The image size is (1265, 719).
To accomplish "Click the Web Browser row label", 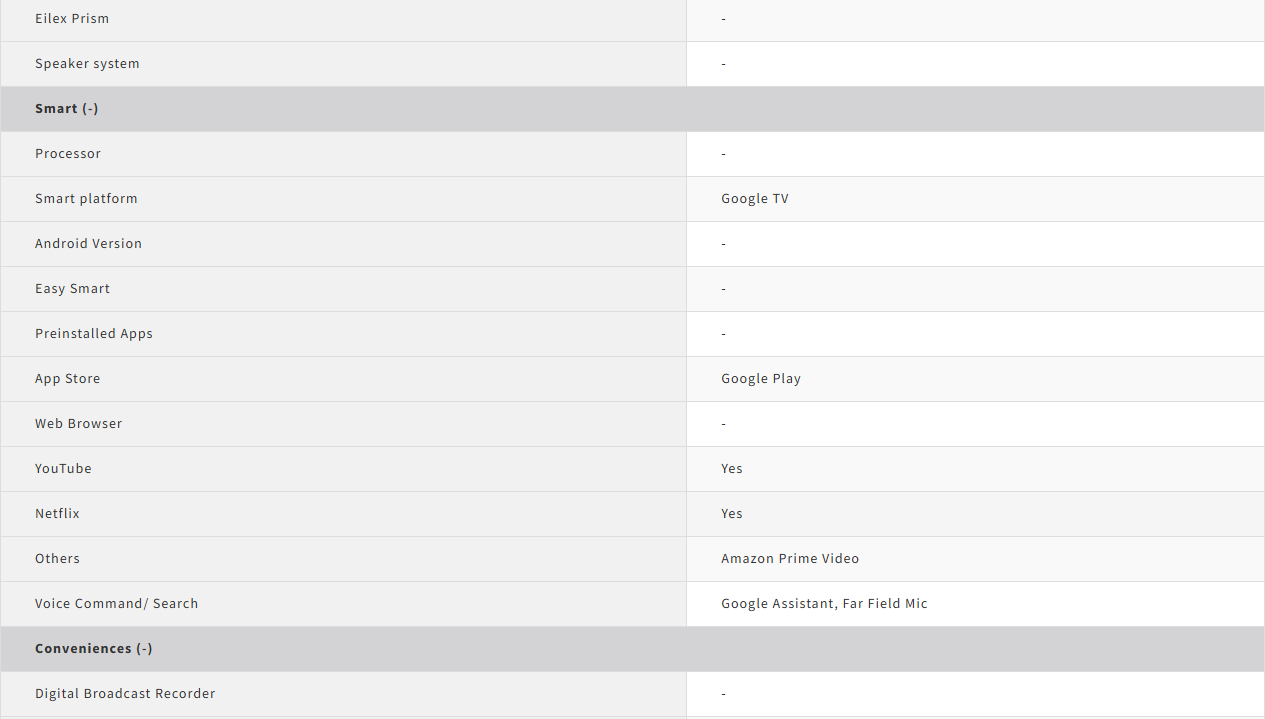I will click(78, 424).
